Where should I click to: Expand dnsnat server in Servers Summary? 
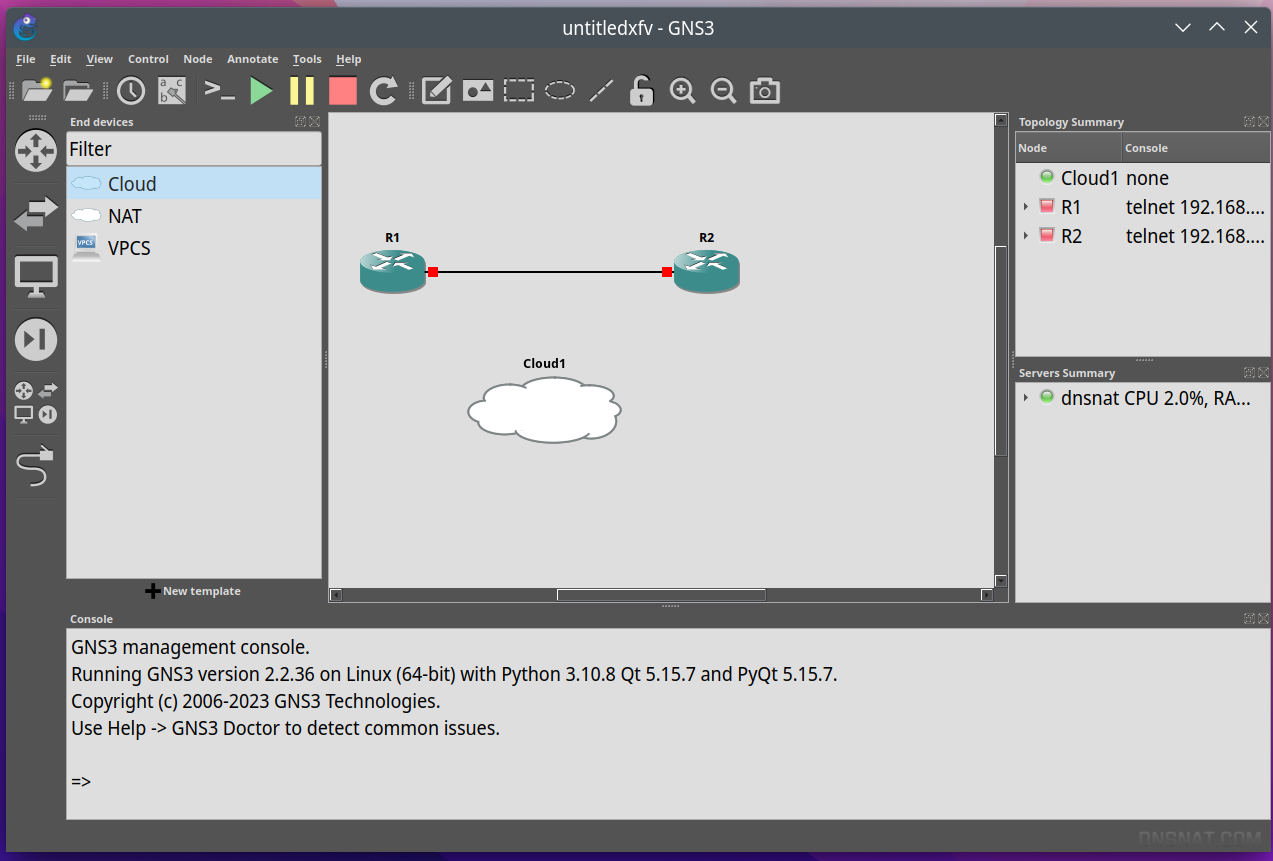1026,398
